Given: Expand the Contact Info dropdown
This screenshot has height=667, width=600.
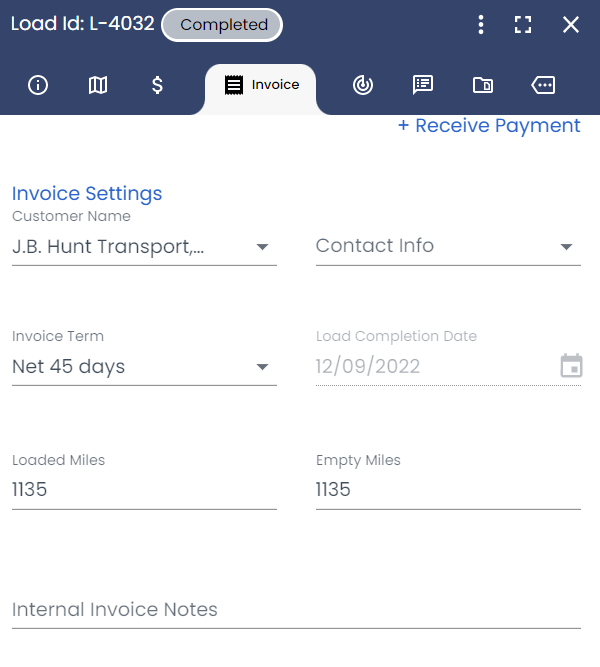Looking at the screenshot, I should (448, 247).
